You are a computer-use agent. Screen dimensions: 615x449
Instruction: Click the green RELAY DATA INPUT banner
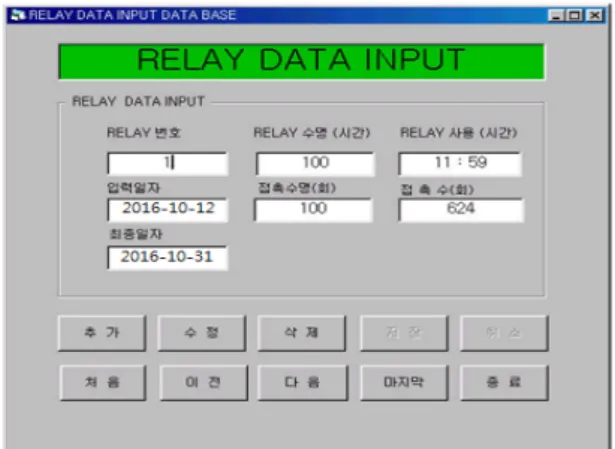point(301,61)
